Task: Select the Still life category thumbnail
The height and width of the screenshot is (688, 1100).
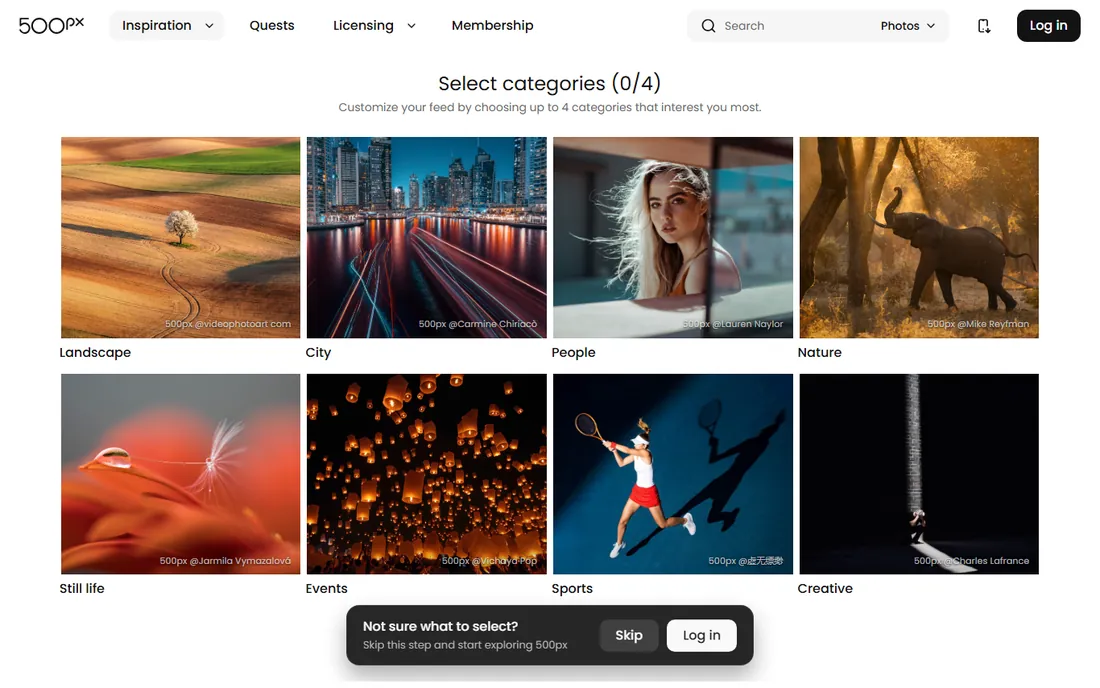Action: (180, 474)
